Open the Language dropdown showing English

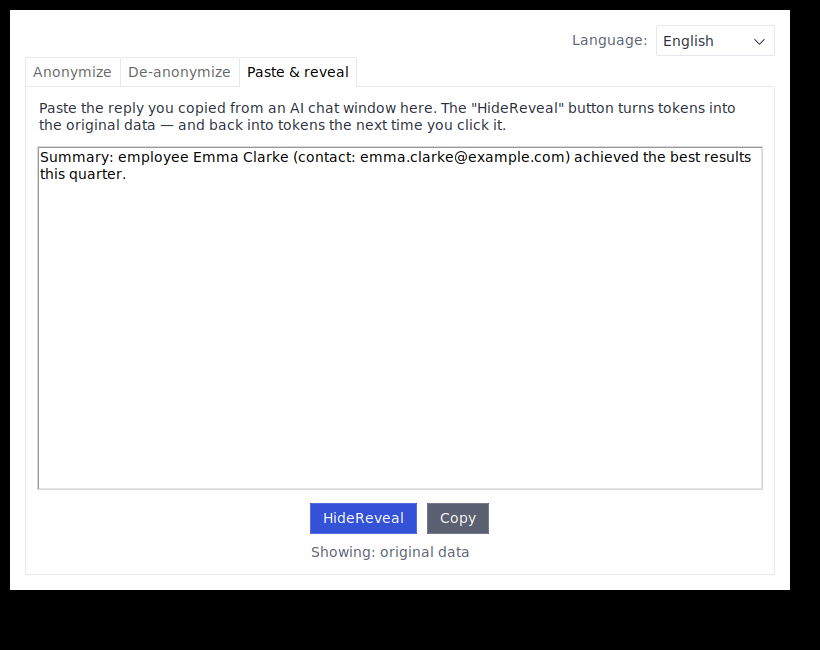[715, 41]
